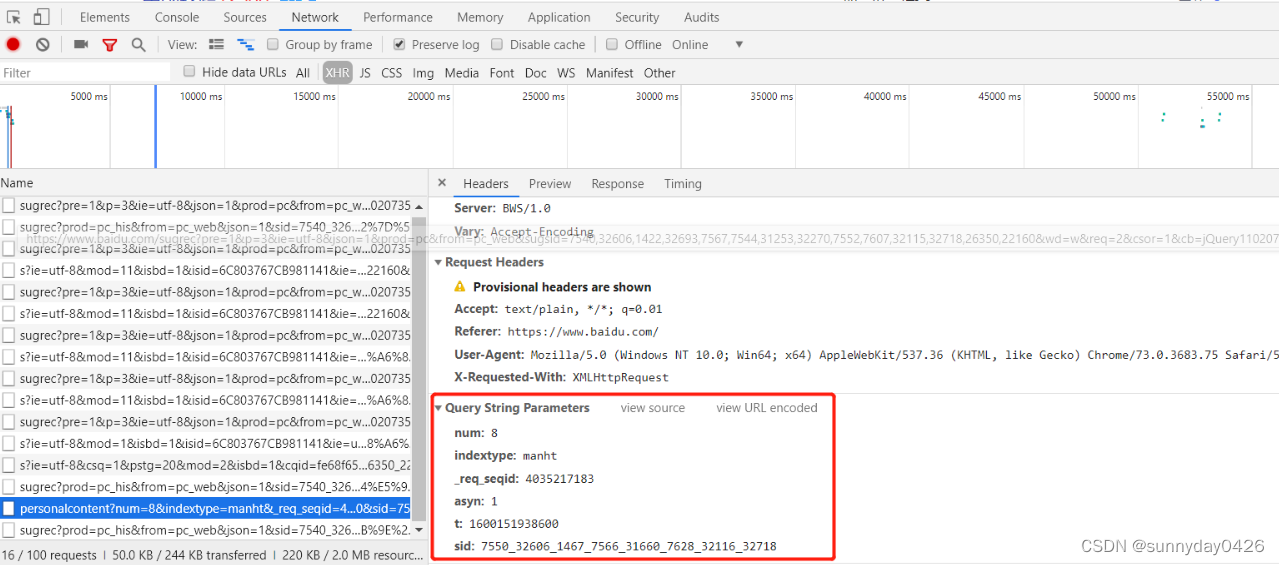Enable Disable cache checkbox
This screenshot has width=1279, height=565.
(x=497, y=44)
